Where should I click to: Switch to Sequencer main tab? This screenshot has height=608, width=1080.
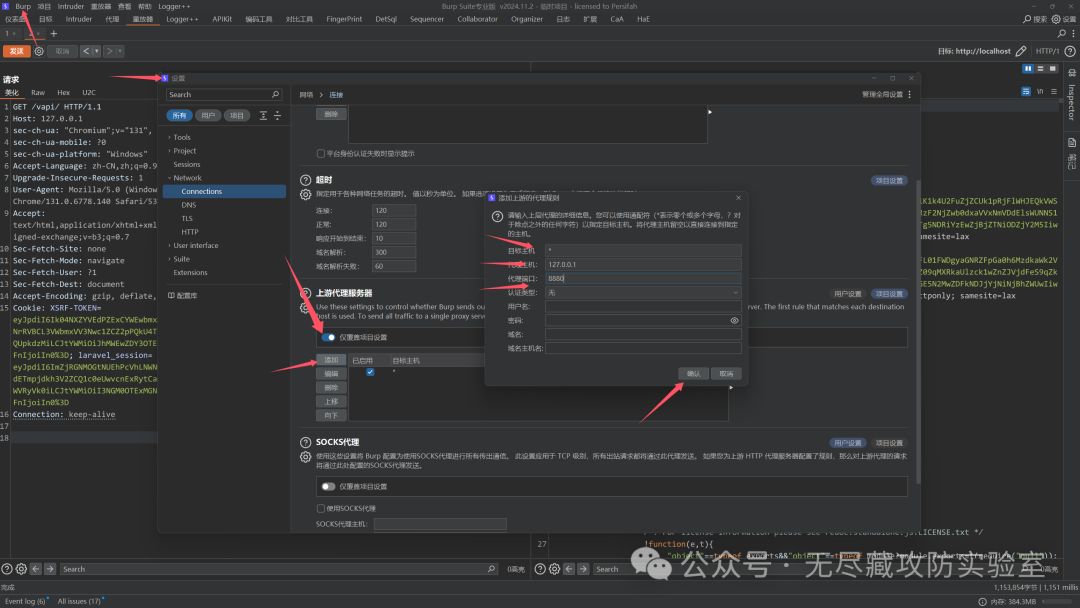tap(427, 19)
